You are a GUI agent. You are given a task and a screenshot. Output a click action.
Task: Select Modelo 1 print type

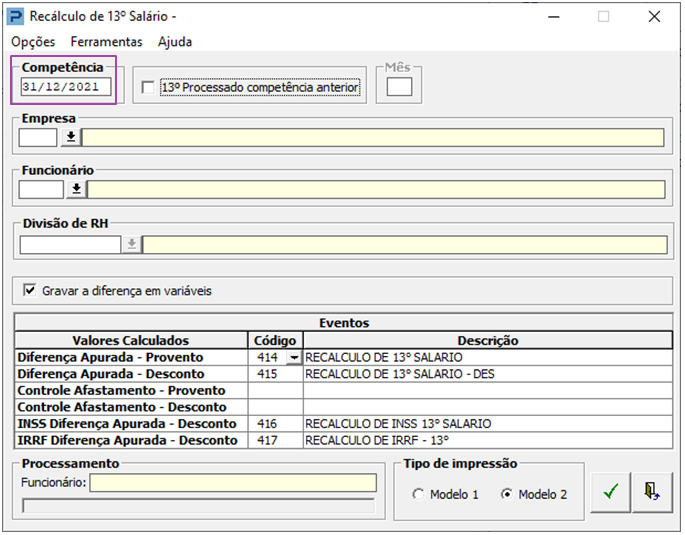418,495
